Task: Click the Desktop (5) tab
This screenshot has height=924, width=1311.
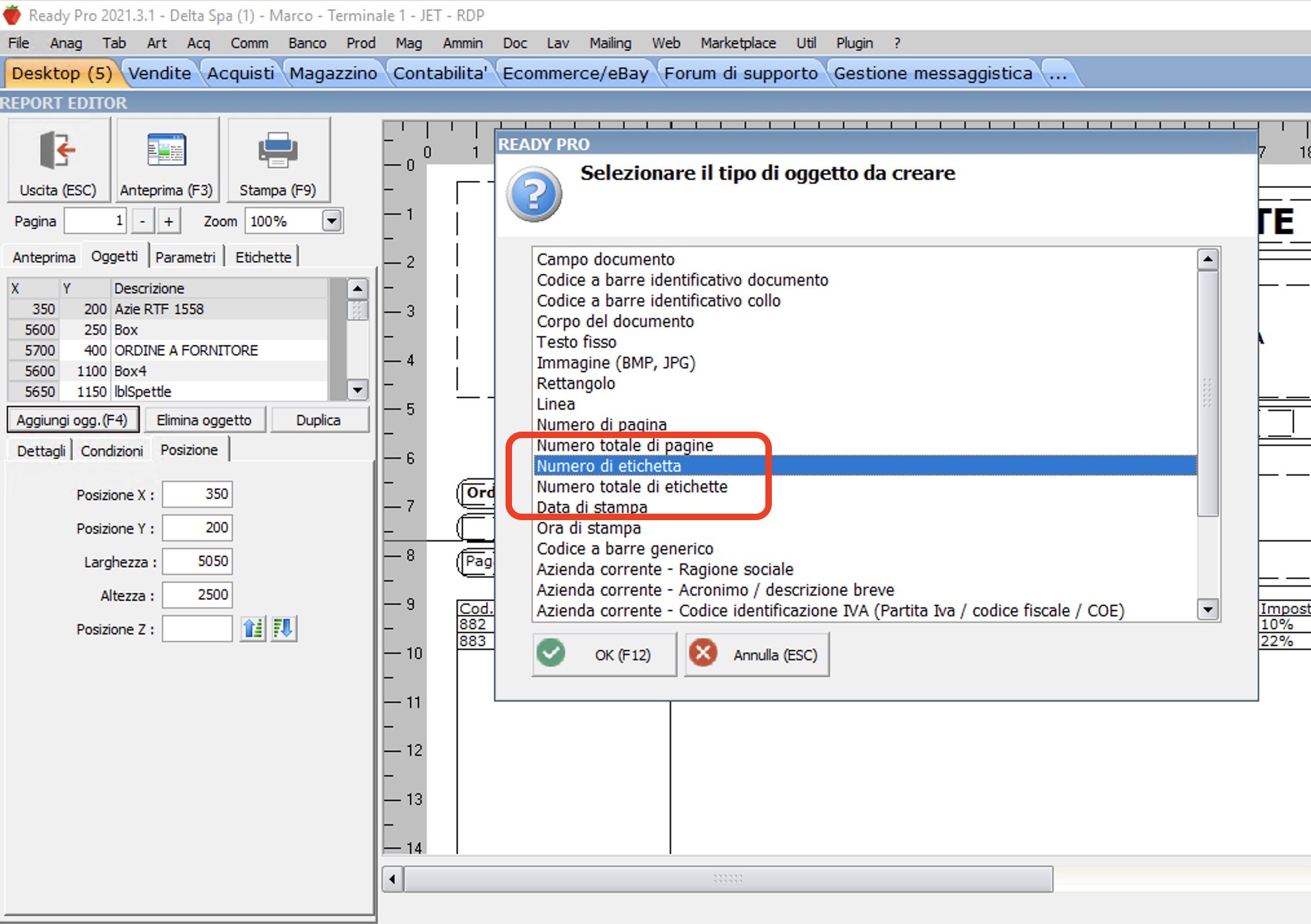Action: coord(62,73)
